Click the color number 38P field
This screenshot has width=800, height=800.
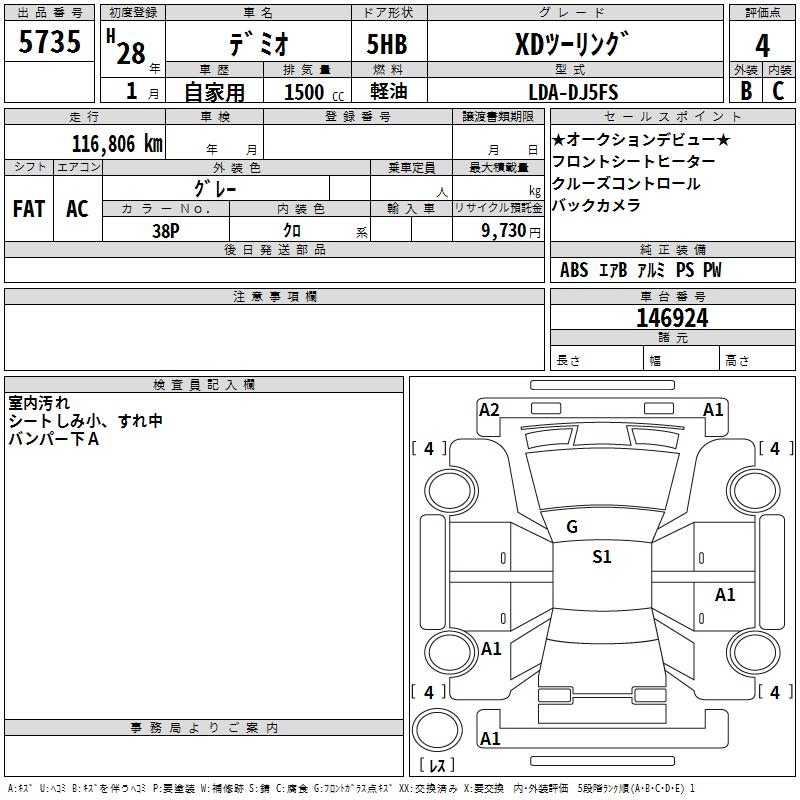[x=166, y=230]
